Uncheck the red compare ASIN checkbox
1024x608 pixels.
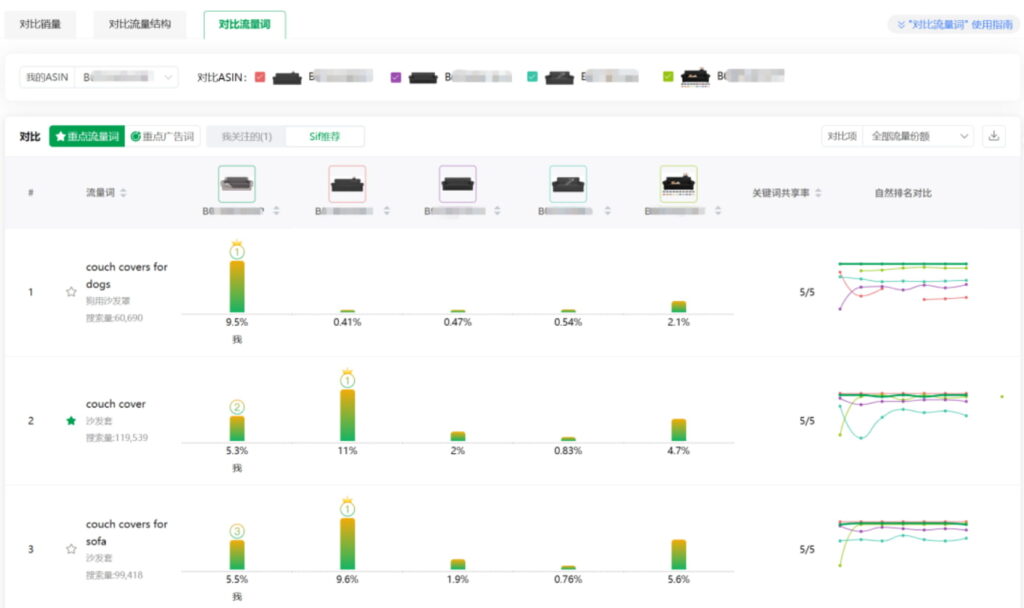tap(260, 77)
